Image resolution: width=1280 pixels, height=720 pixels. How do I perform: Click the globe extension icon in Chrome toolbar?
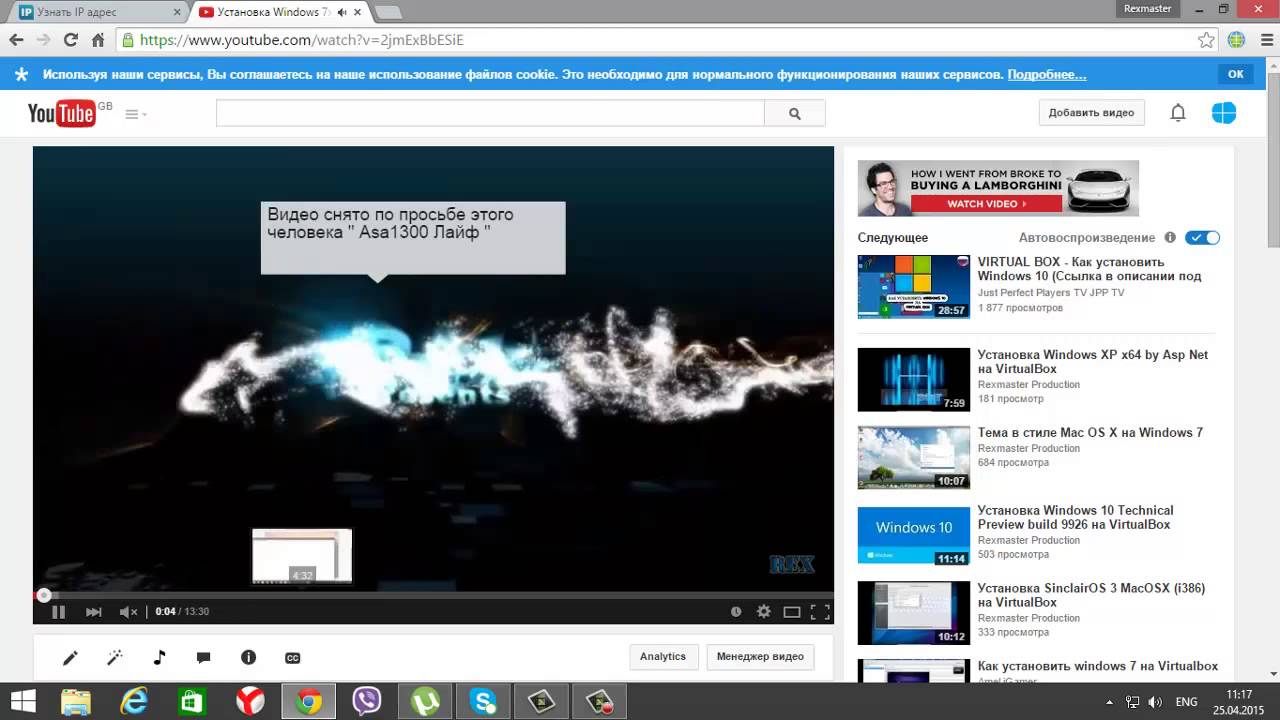click(x=1236, y=40)
